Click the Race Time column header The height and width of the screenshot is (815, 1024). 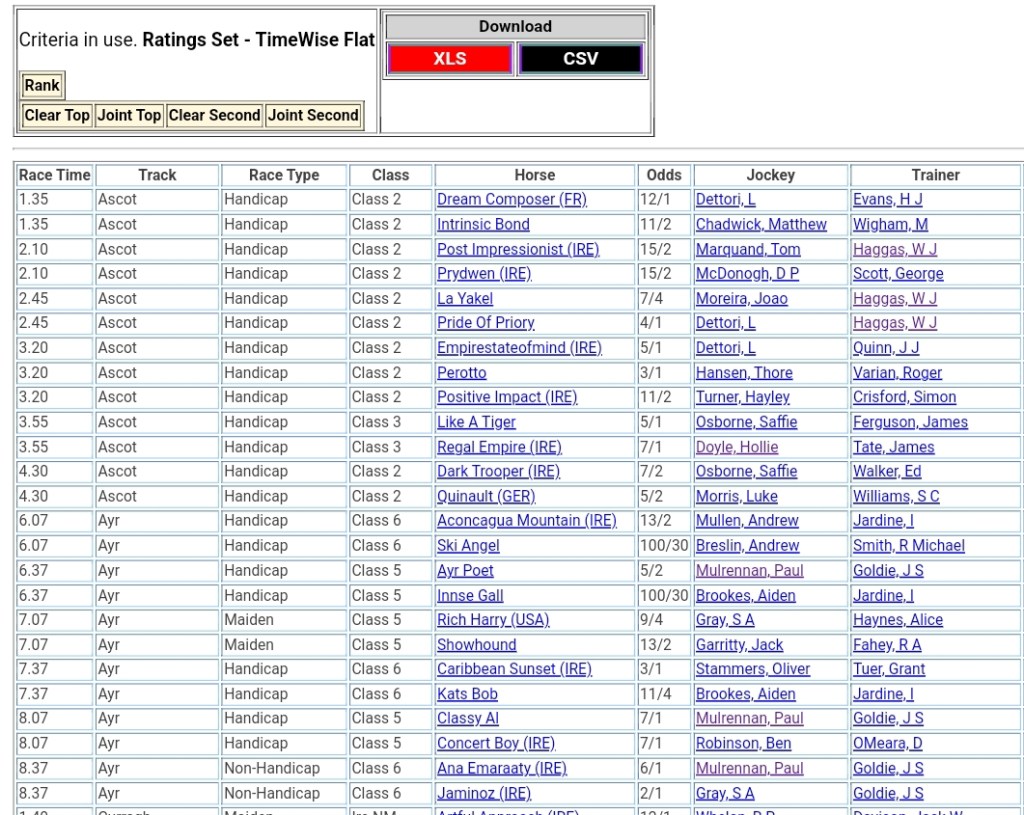(54, 175)
